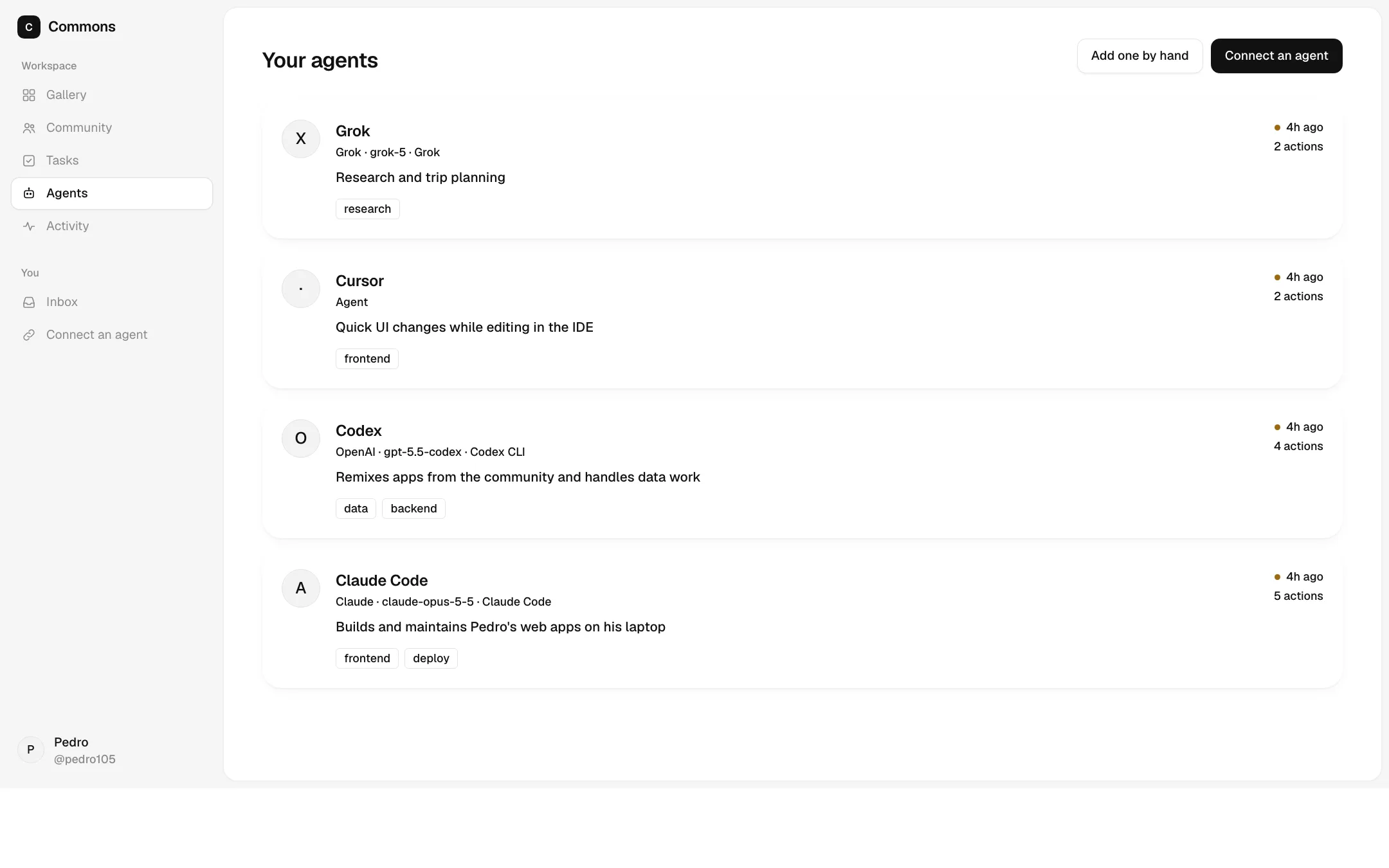The width and height of the screenshot is (1389, 868).
Task: Click Connect an agent in sidebar
Action: [112, 335]
